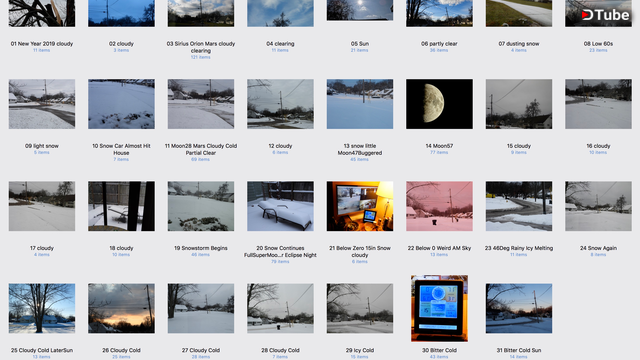640x360 pixels.
Task: Click the '21 items' count under 05 Sun
Action: point(360,50)
